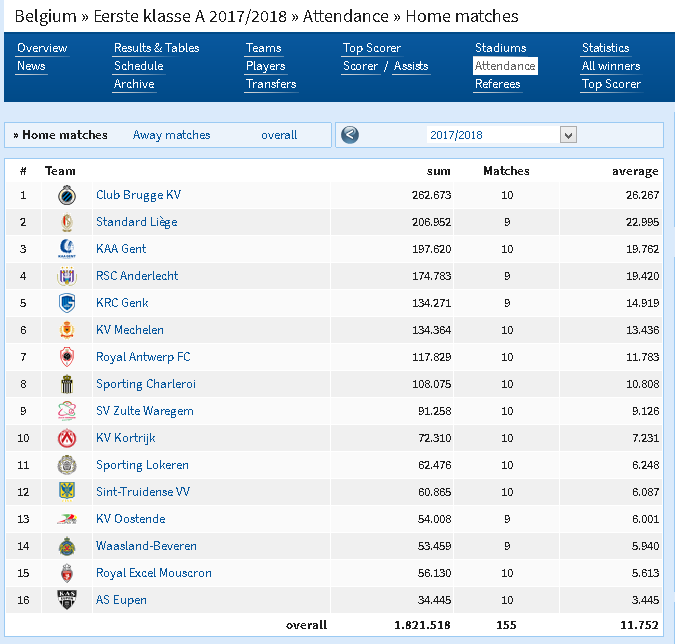Click the AS Eupen crest icon
The height and width of the screenshot is (644, 675).
click(67, 600)
